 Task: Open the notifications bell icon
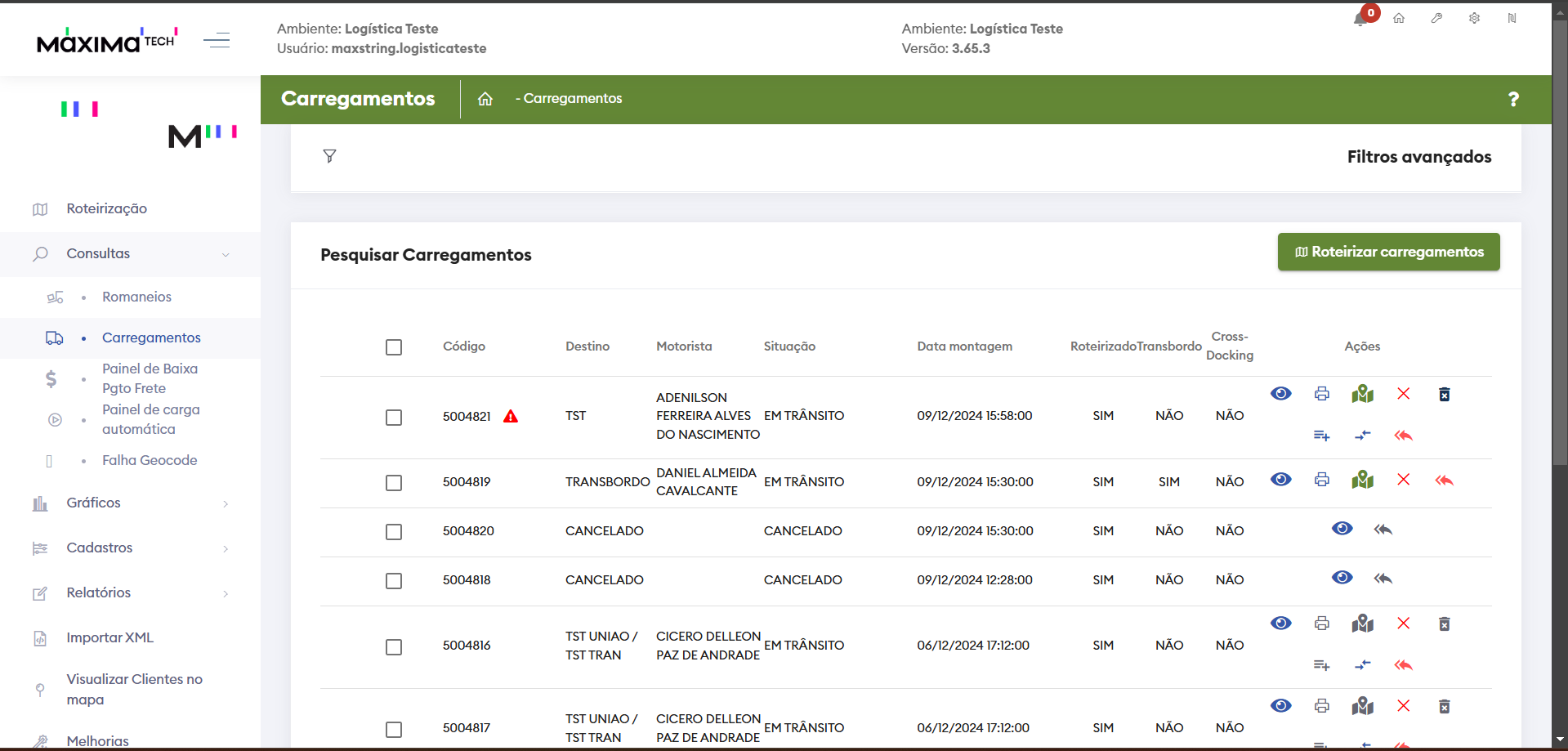pos(1361,19)
